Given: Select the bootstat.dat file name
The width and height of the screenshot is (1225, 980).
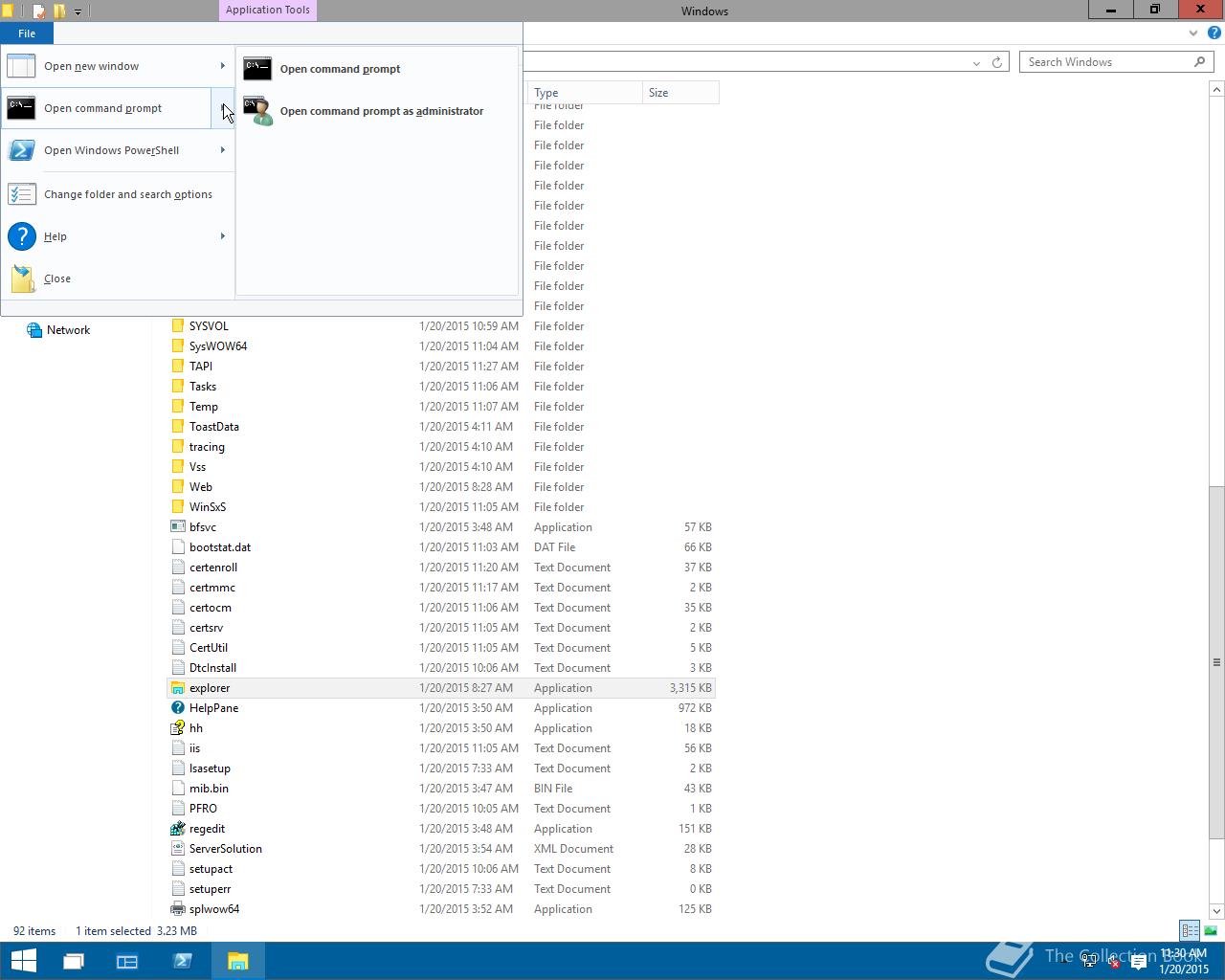Looking at the screenshot, I should (x=220, y=547).
